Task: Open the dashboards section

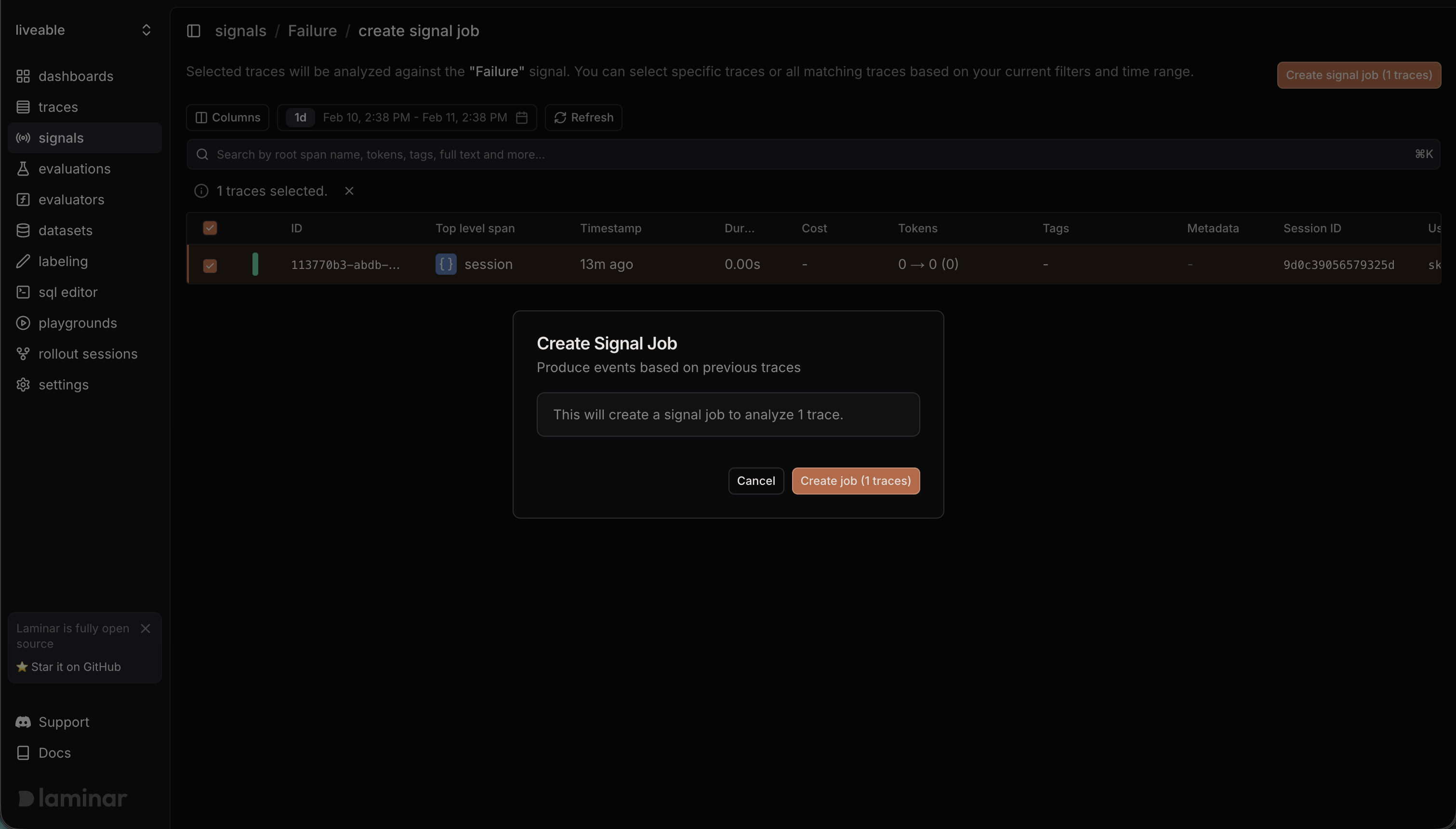Action: pyautogui.click(x=76, y=76)
